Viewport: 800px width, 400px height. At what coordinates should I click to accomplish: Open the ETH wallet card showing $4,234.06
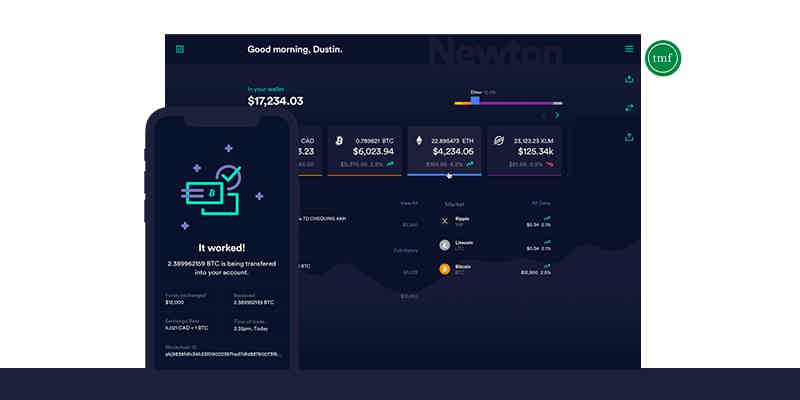click(444, 152)
